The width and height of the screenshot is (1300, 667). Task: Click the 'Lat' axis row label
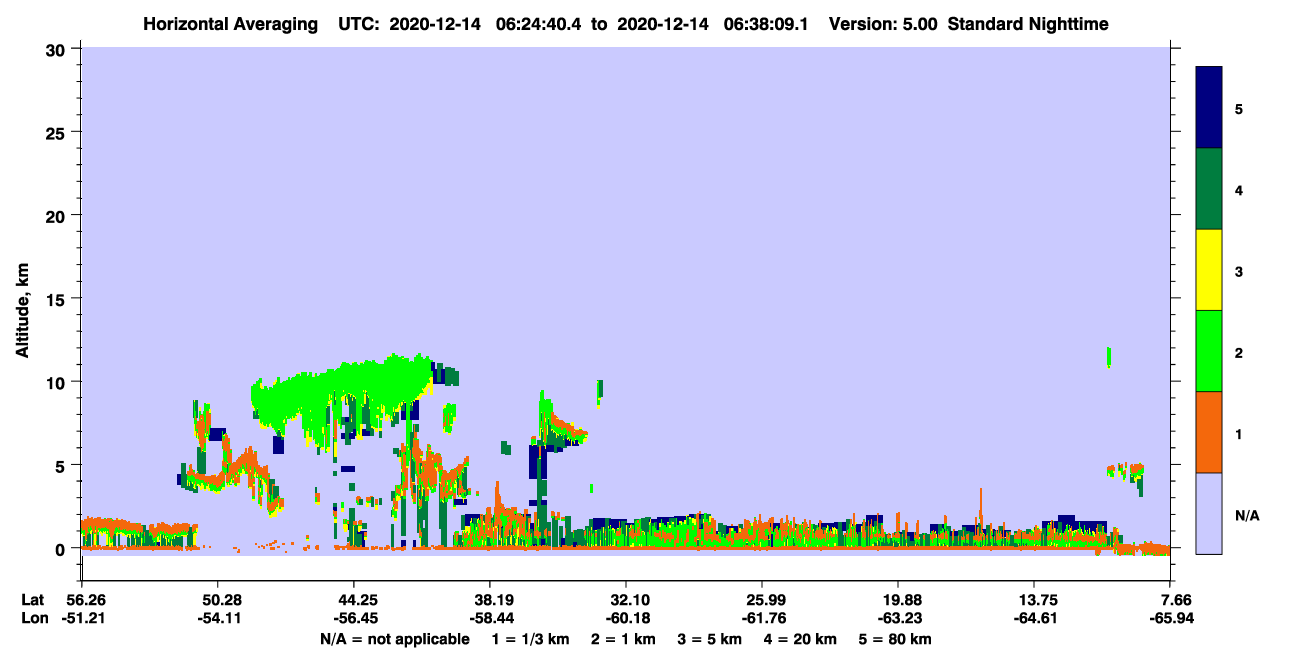pyautogui.click(x=32, y=600)
